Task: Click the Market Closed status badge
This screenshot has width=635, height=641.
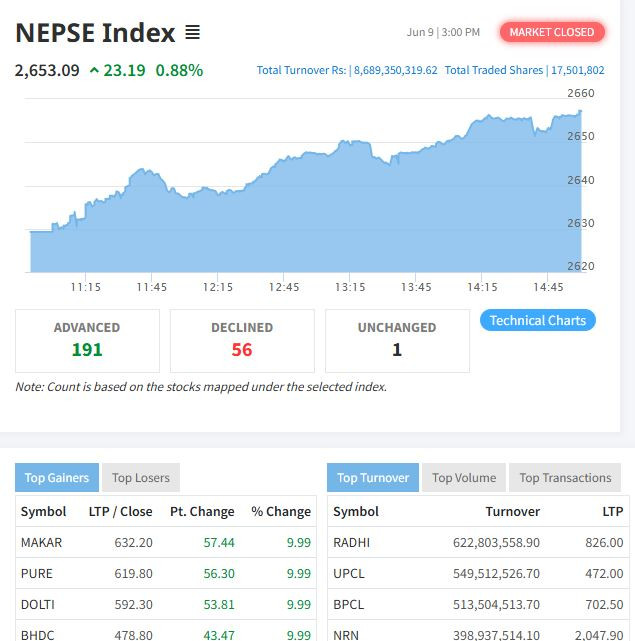Action: [x=551, y=32]
